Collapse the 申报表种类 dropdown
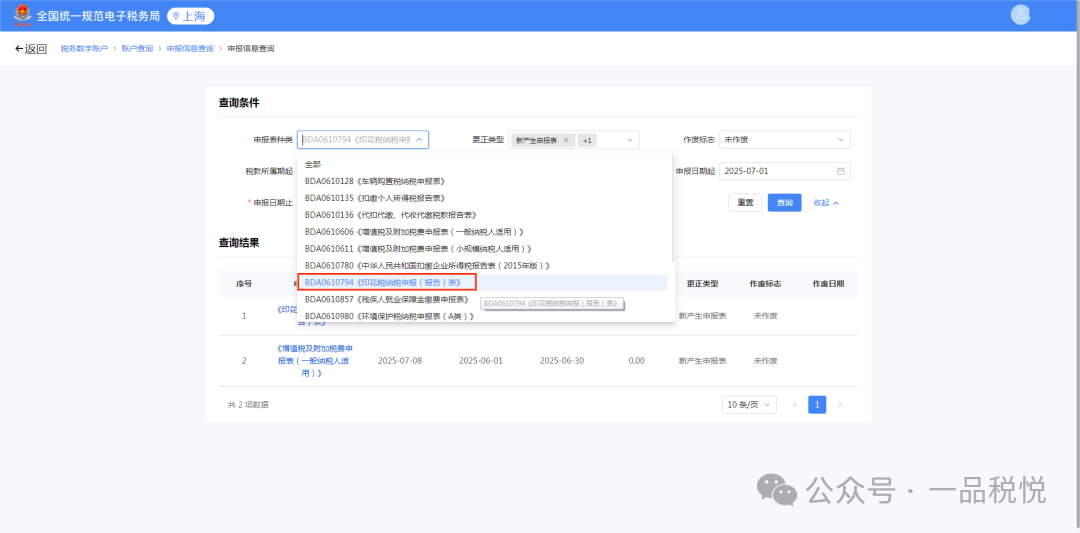The image size is (1080, 533). pos(419,140)
